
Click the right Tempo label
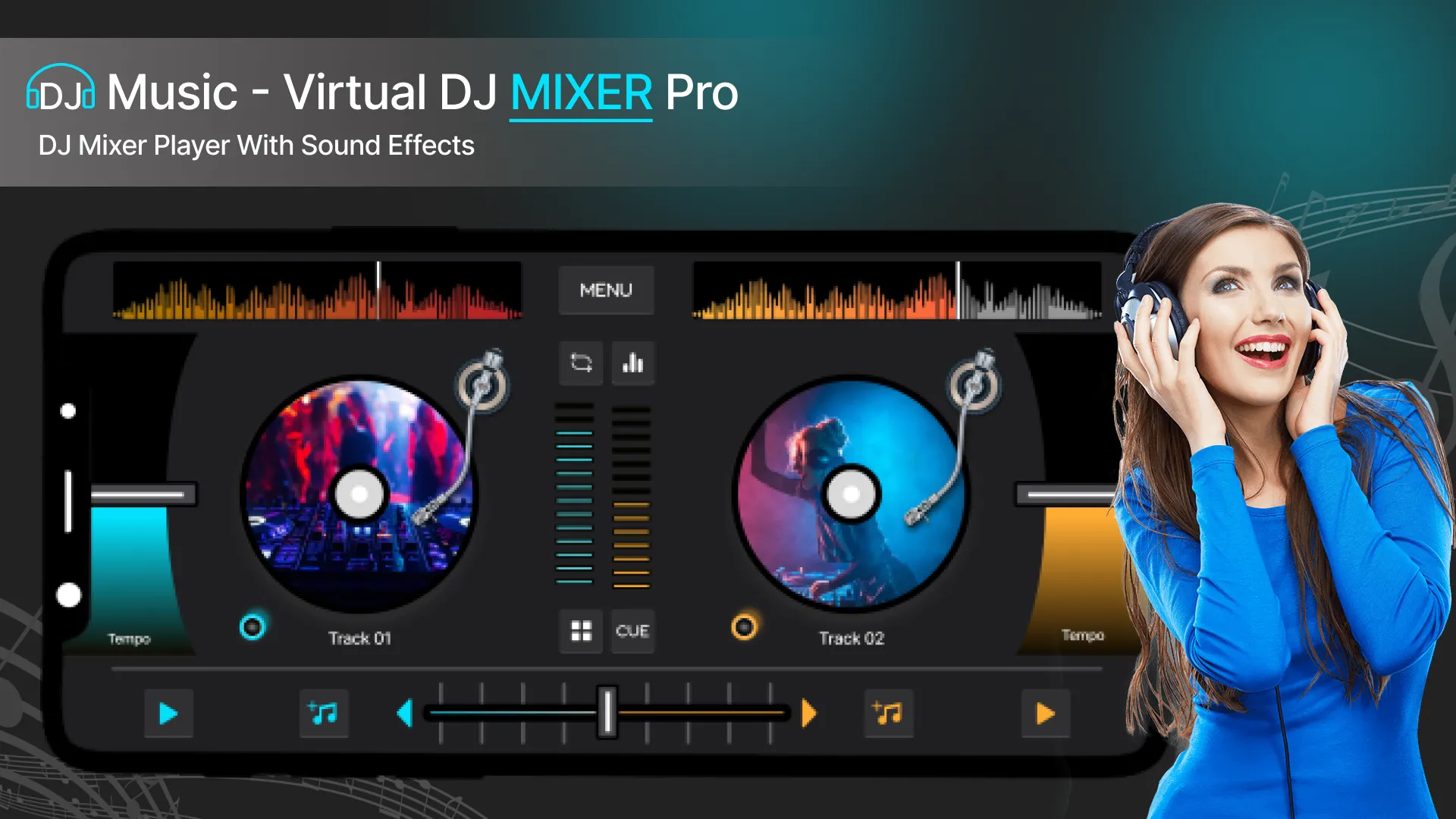click(x=1083, y=635)
